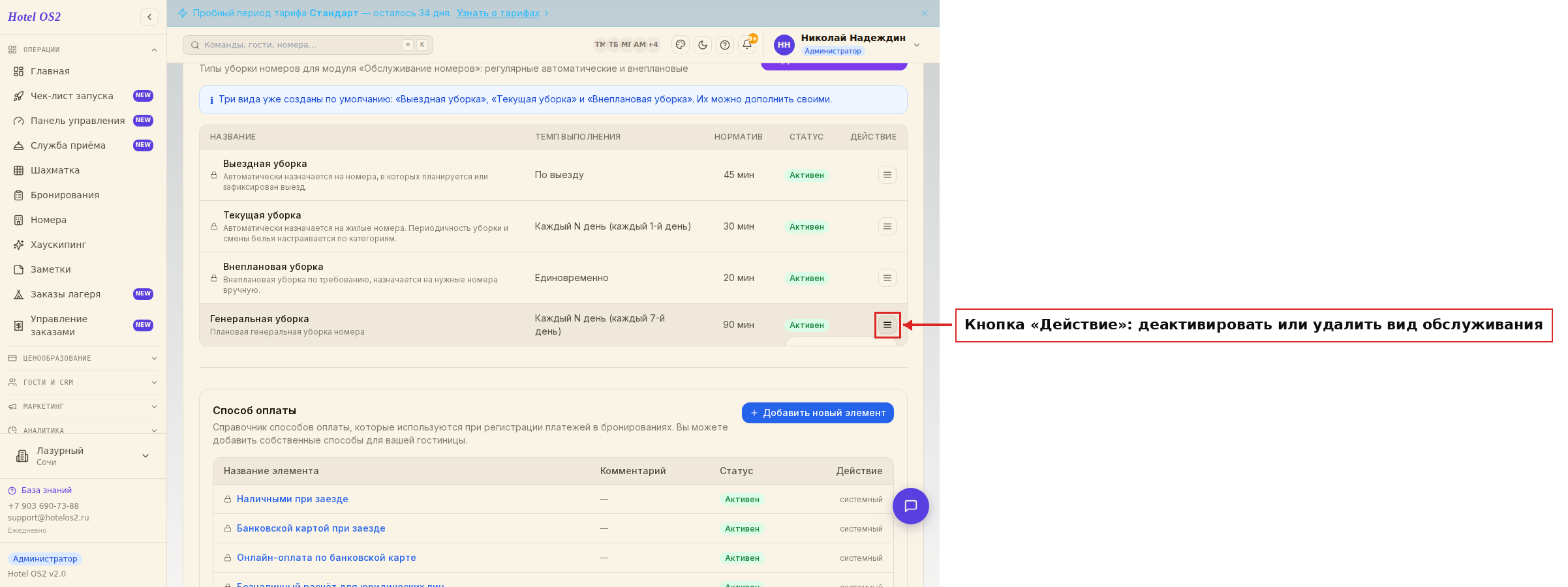Collapse sidebar with the arrow button

pyautogui.click(x=149, y=17)
